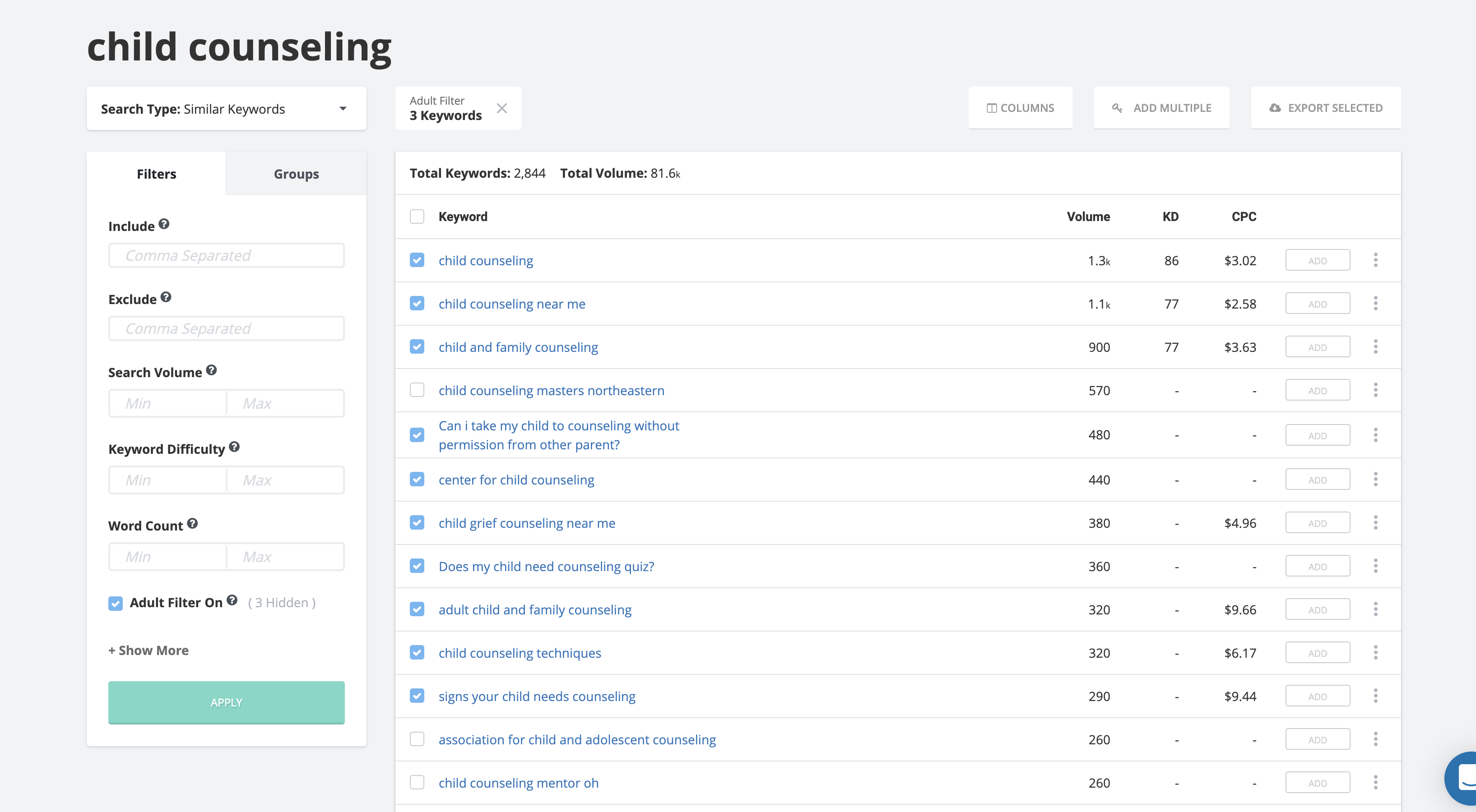Check child counseling masters northeastern row
The height and width of the screenshot is (812, 1476).
point(417,391)
